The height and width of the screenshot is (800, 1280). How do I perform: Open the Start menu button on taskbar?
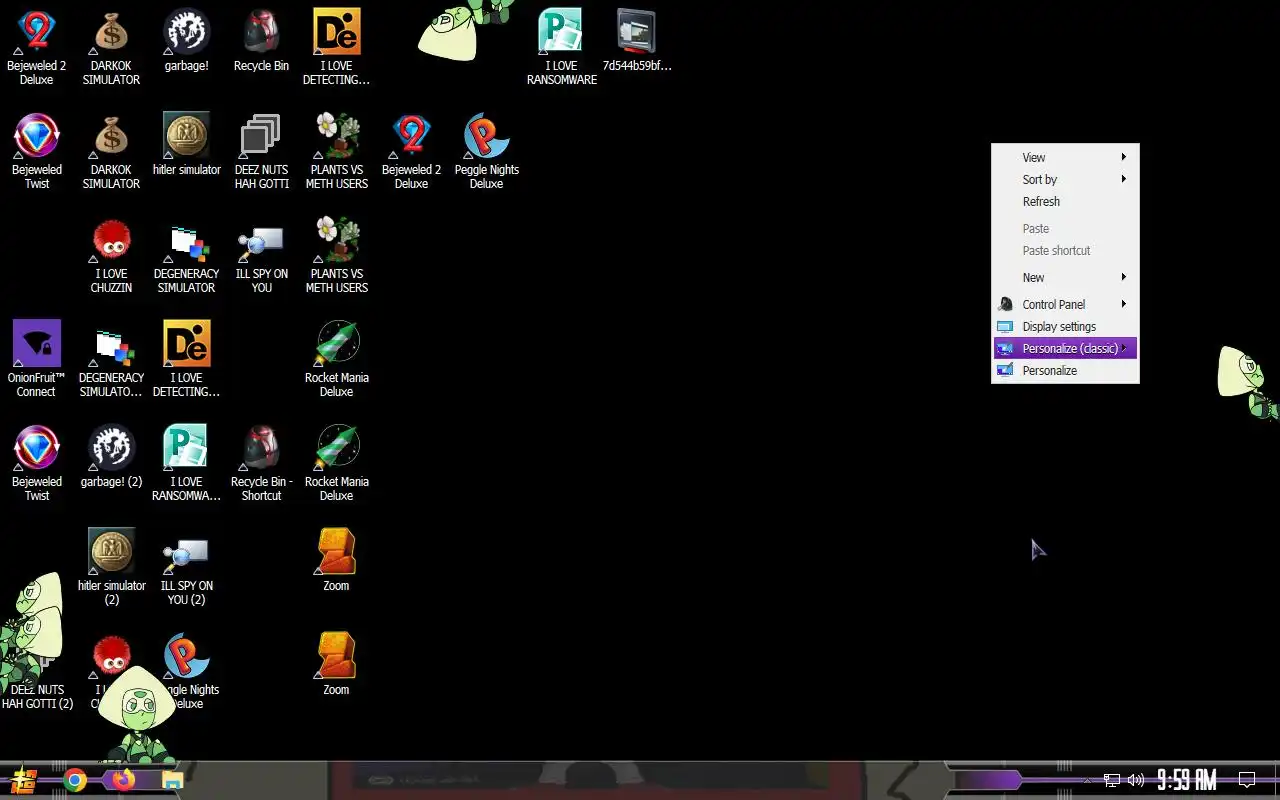tap(23, 780)
